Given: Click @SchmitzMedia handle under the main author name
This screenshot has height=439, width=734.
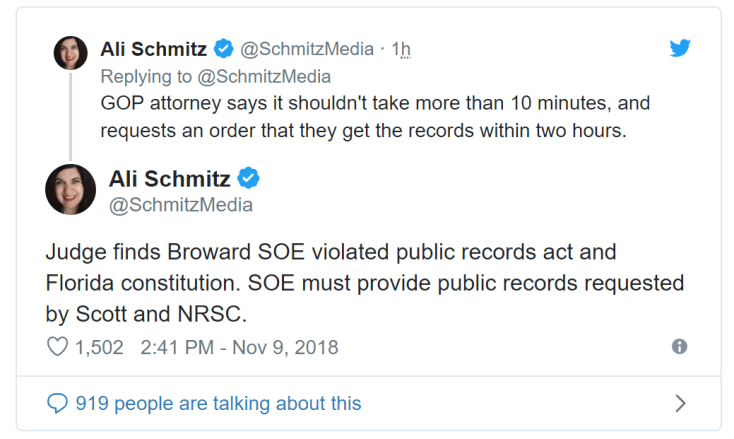Looking at the screenshot, I should tap(180, 206).
